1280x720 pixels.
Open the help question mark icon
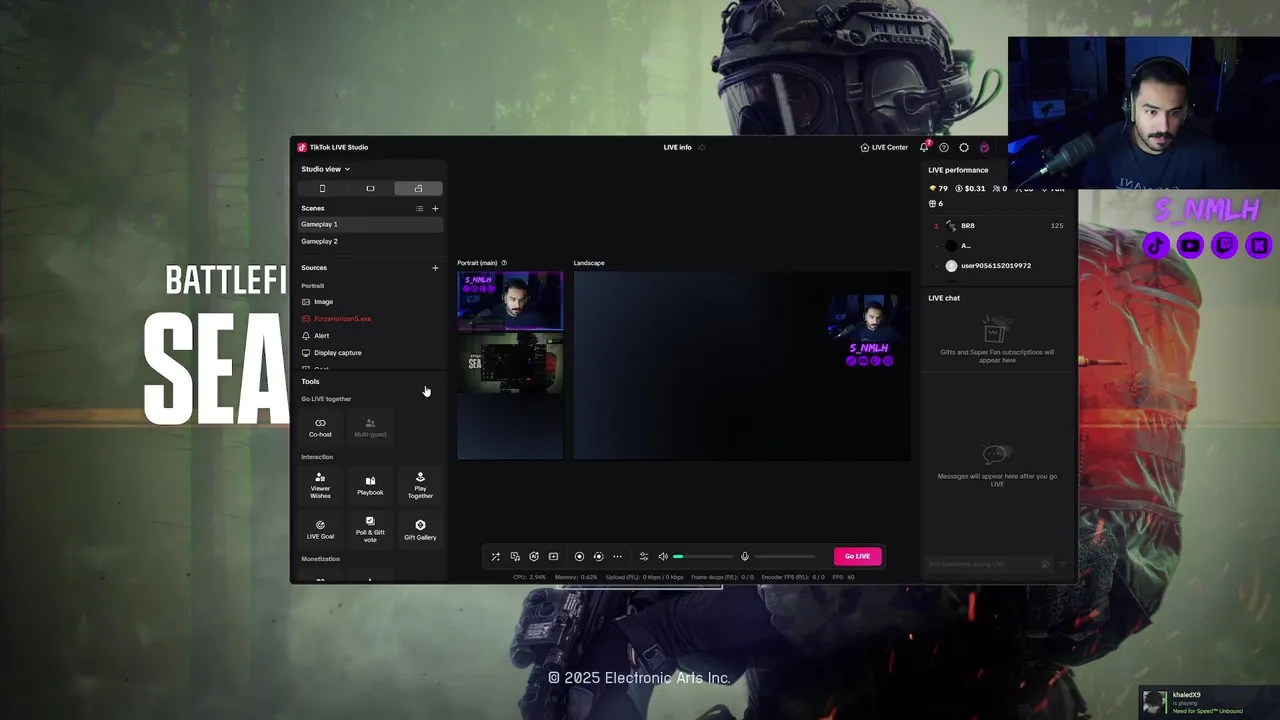point(944,147)
